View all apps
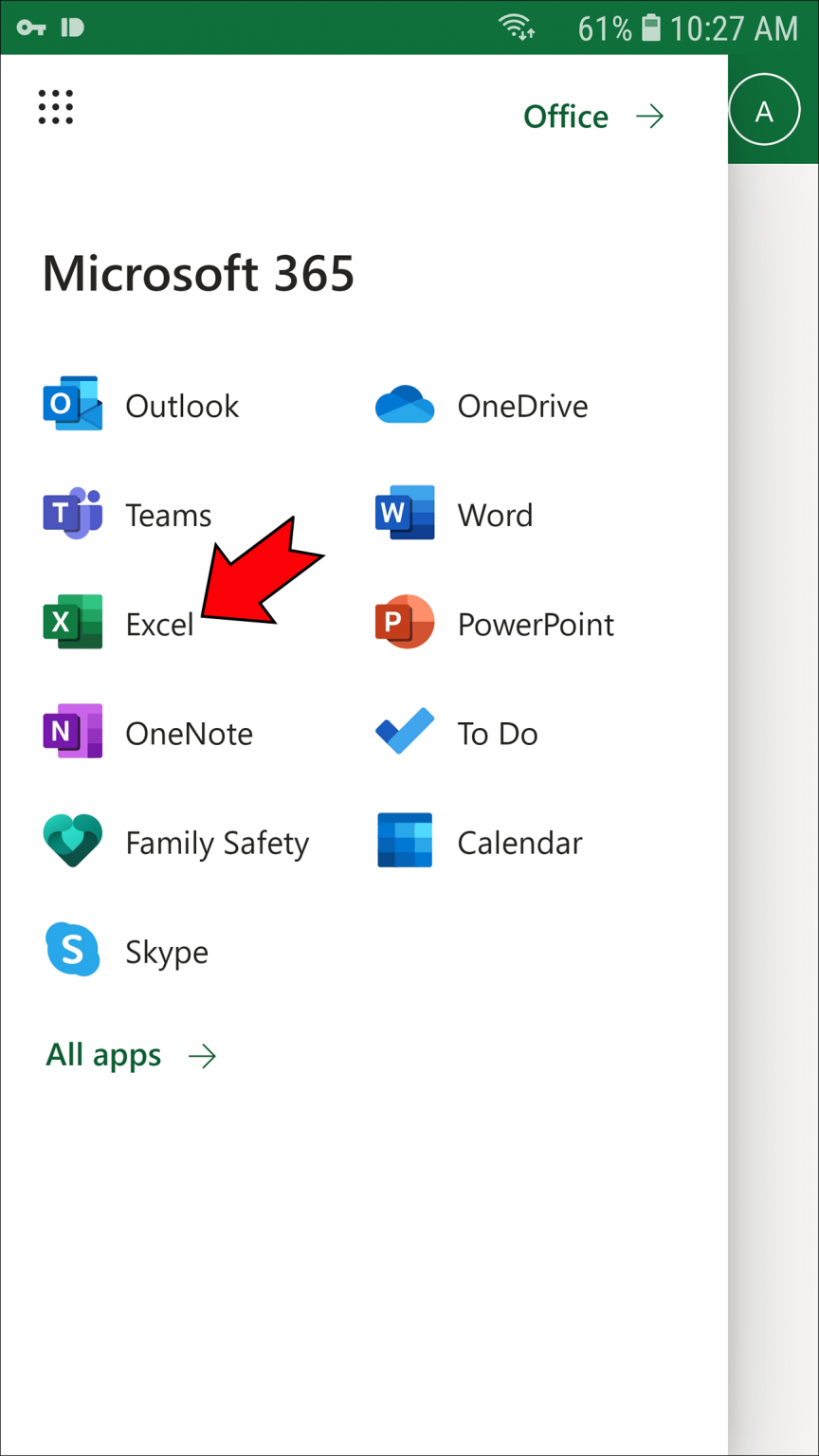819x1456 pixels. pos(103,1054)
